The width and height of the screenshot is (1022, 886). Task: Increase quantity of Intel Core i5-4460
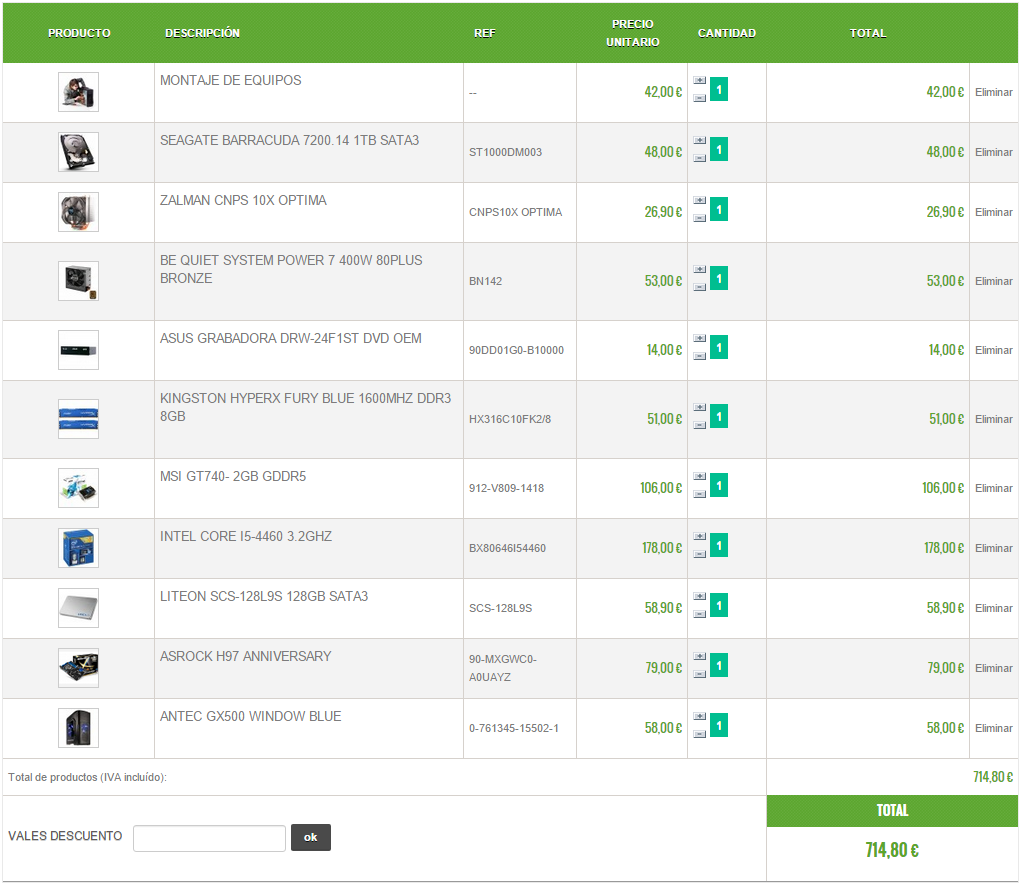click(x=699, y=537)
